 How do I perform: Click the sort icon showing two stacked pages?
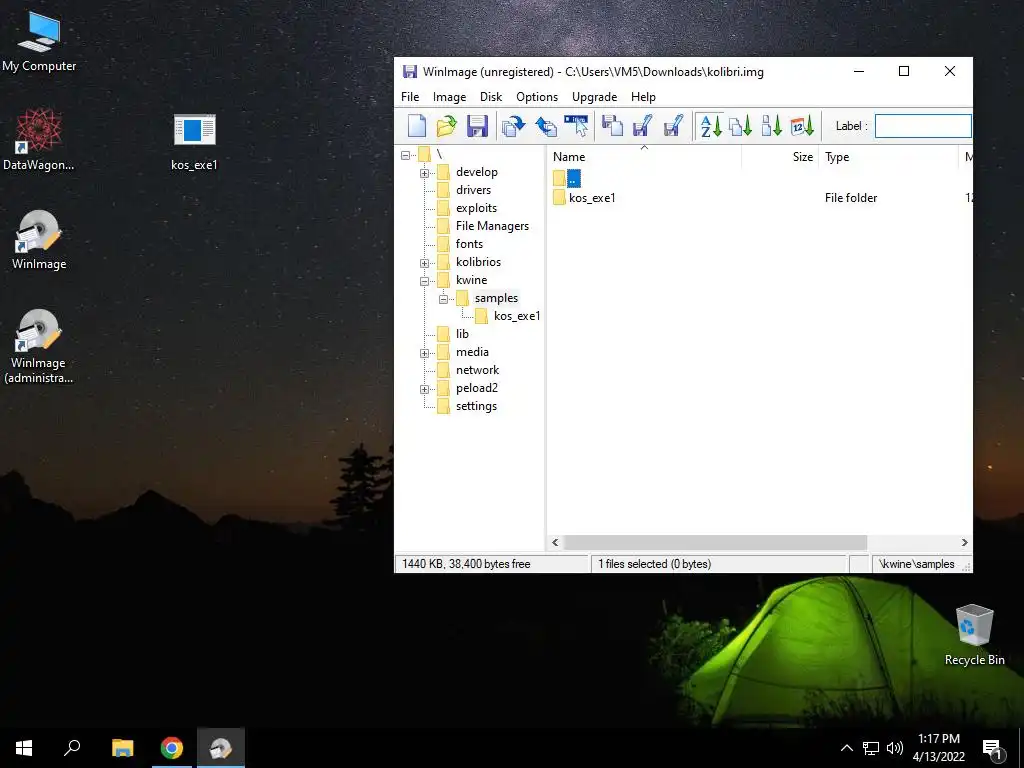click(741, 125)
